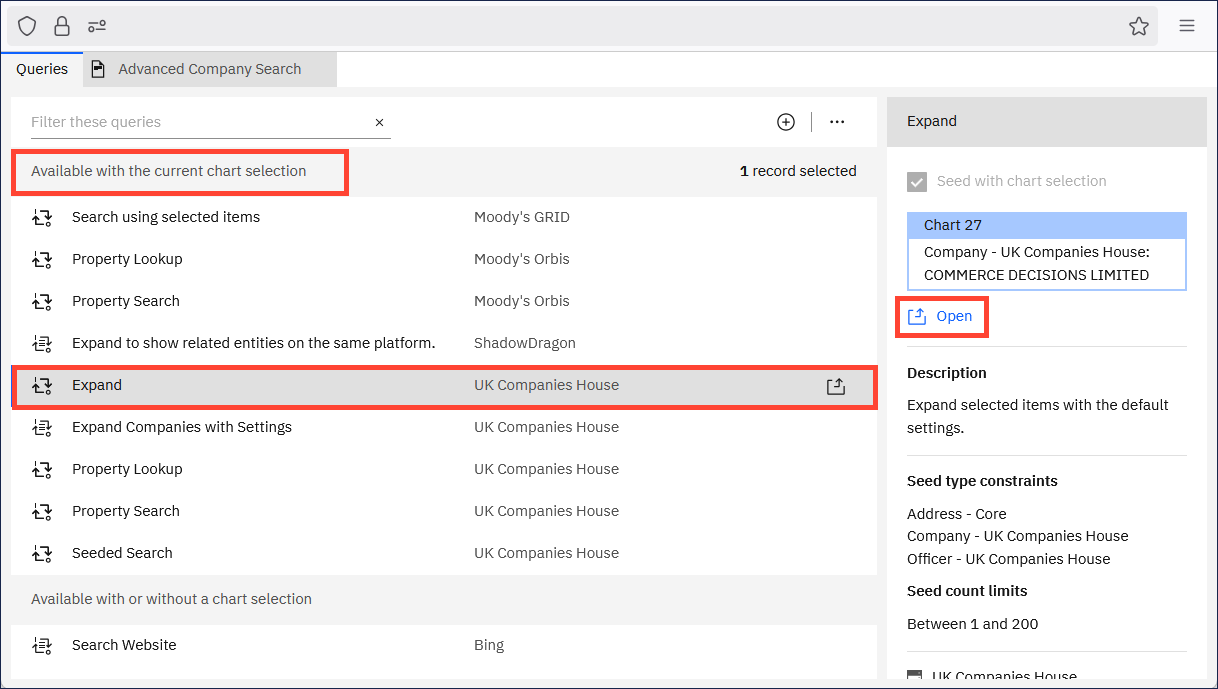The width and height of the screenshot is (1218, 689).
Task: Click the Expand panel header
Action: [1047, 121]
